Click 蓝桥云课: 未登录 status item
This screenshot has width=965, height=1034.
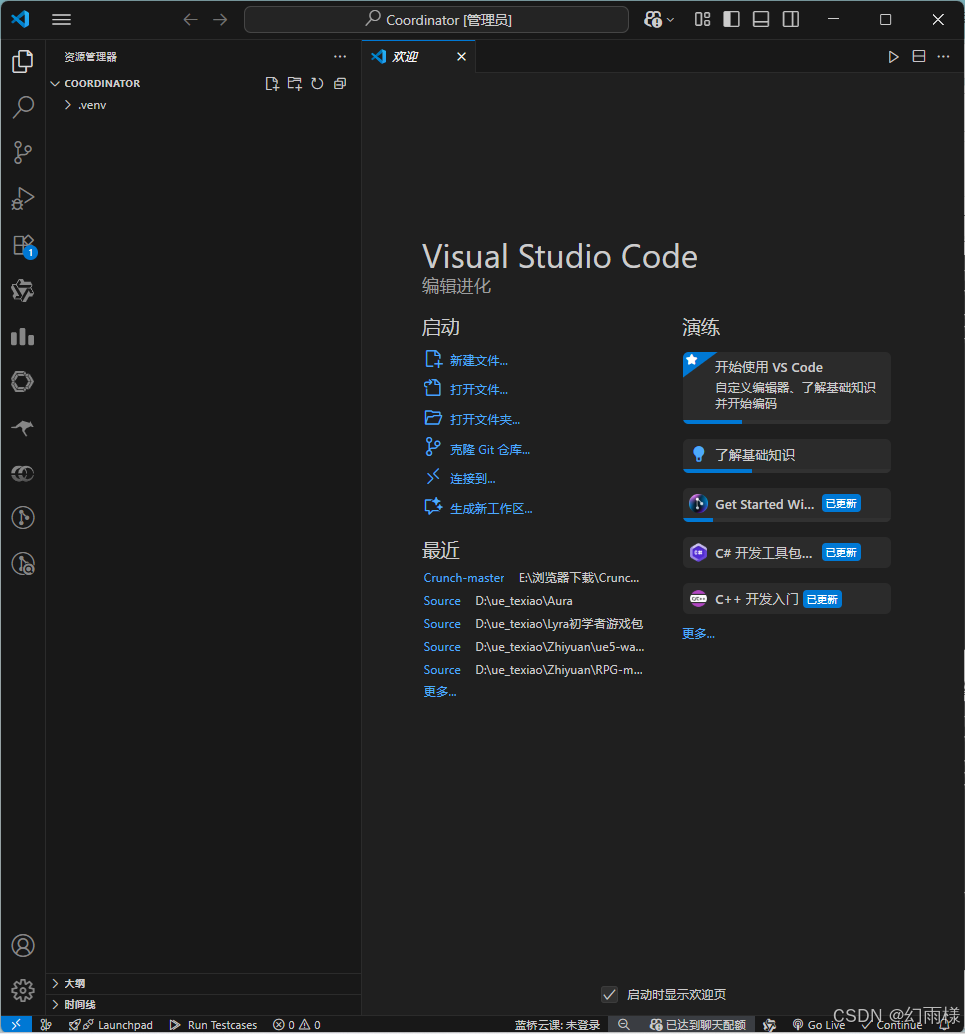click(x=557, y=1025)
